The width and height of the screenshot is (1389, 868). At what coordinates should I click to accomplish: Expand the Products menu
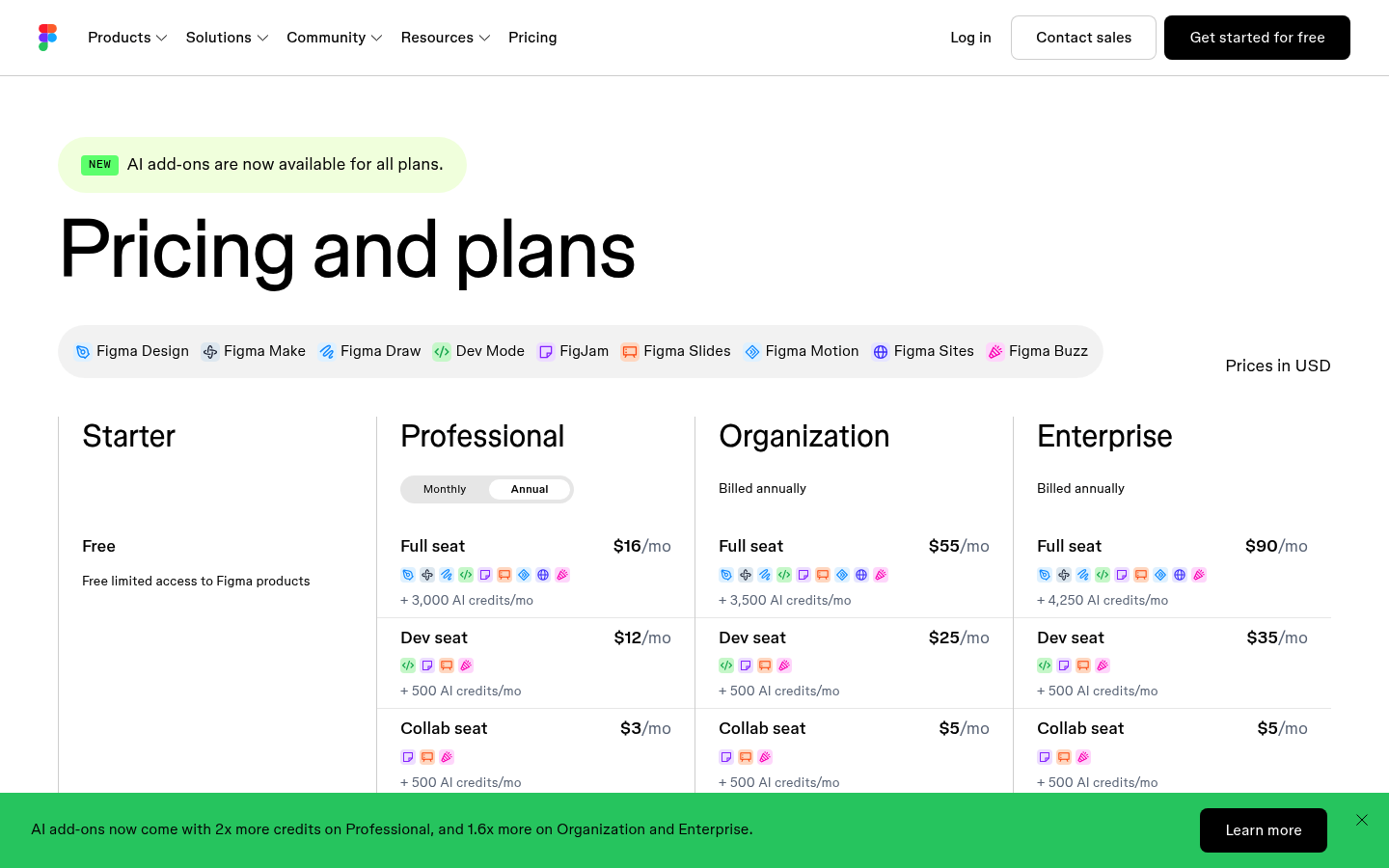(x=127, y=38)
